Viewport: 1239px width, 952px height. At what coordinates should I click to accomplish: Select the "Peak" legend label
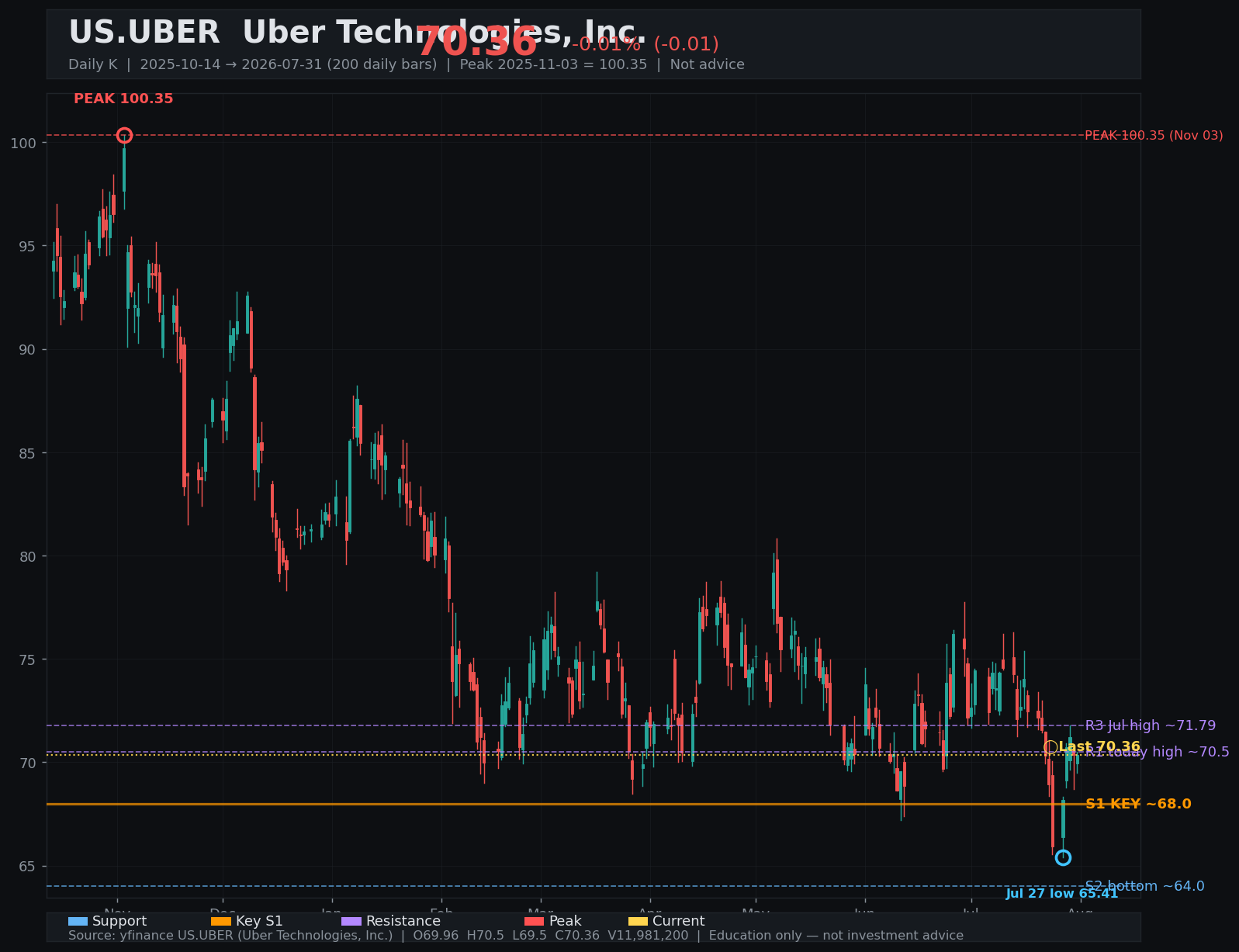pyautogui.click(x=565, y=922)
